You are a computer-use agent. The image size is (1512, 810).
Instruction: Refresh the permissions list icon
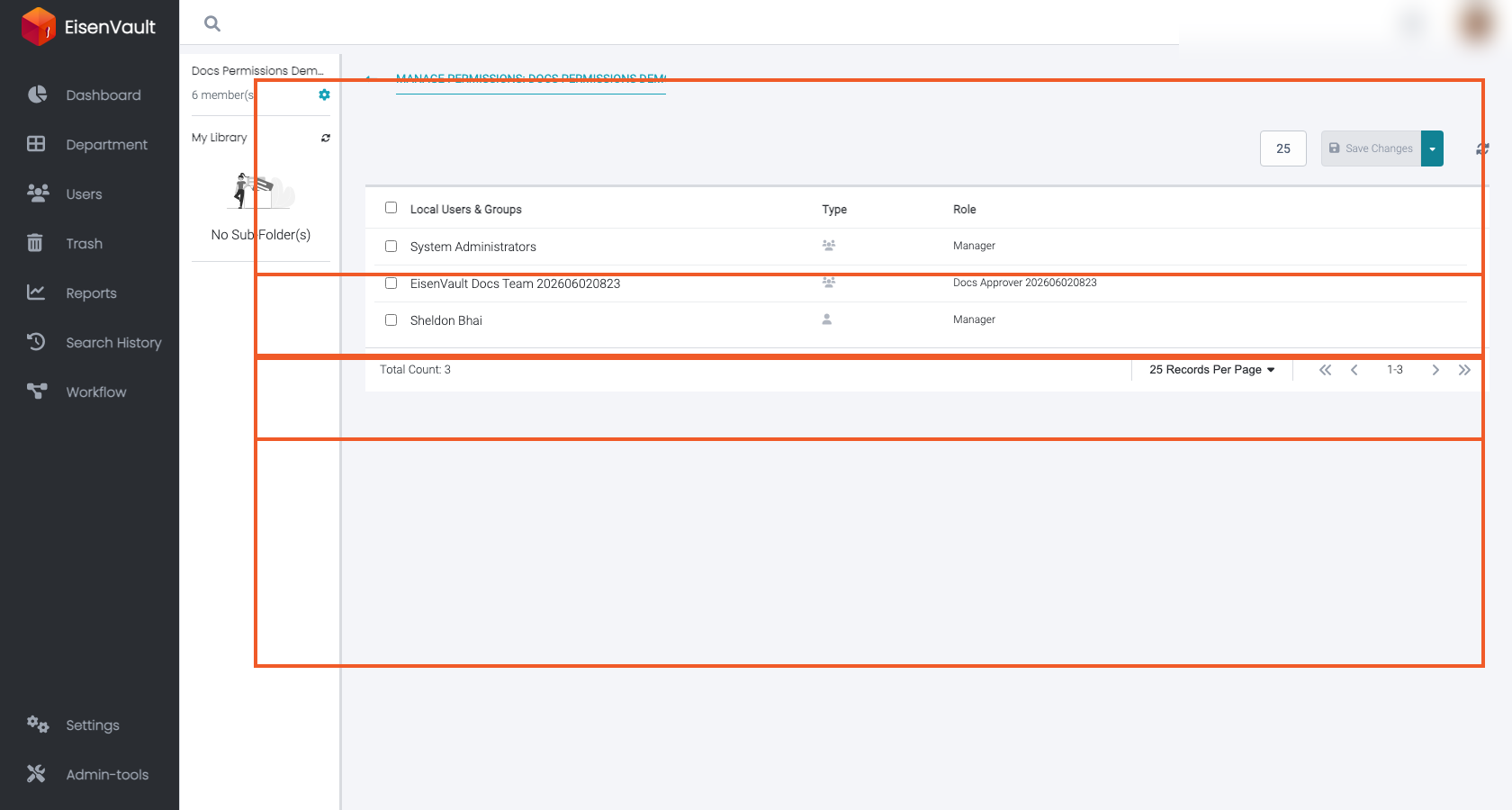[1482, 149]
